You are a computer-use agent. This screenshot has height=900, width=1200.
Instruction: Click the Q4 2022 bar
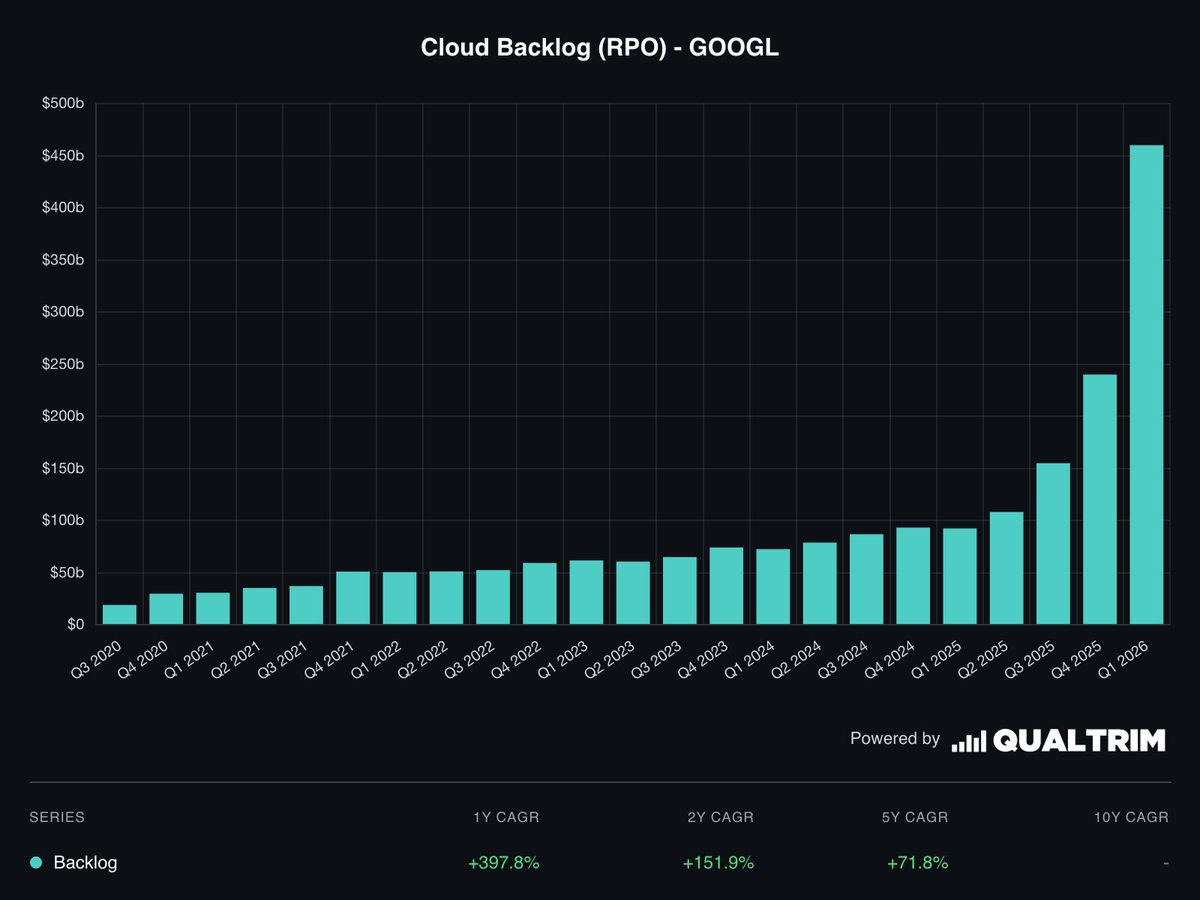(x=540, y=594)
